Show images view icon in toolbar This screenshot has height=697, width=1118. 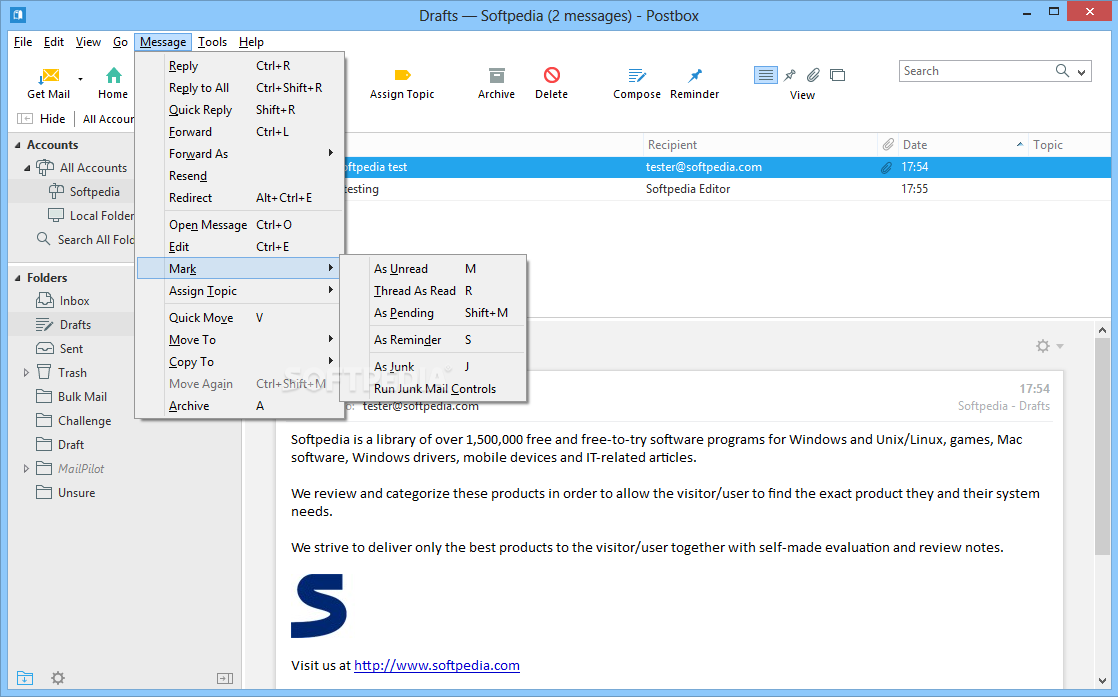click(x=838, y=75)
